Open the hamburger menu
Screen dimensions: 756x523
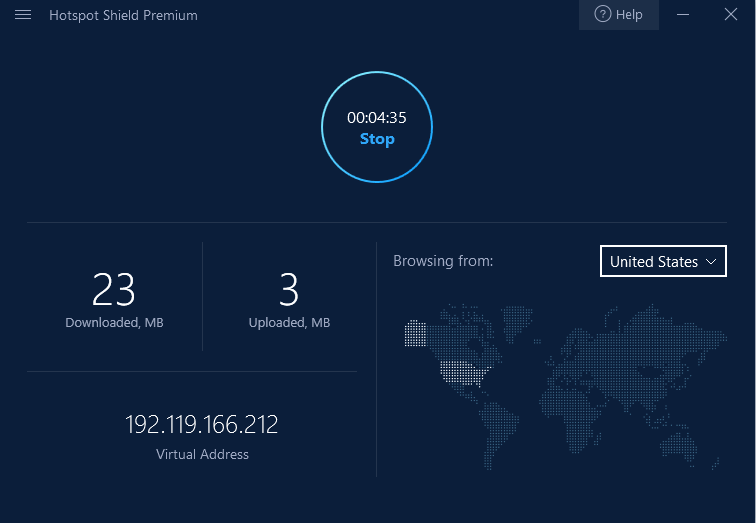click(23, 15)
